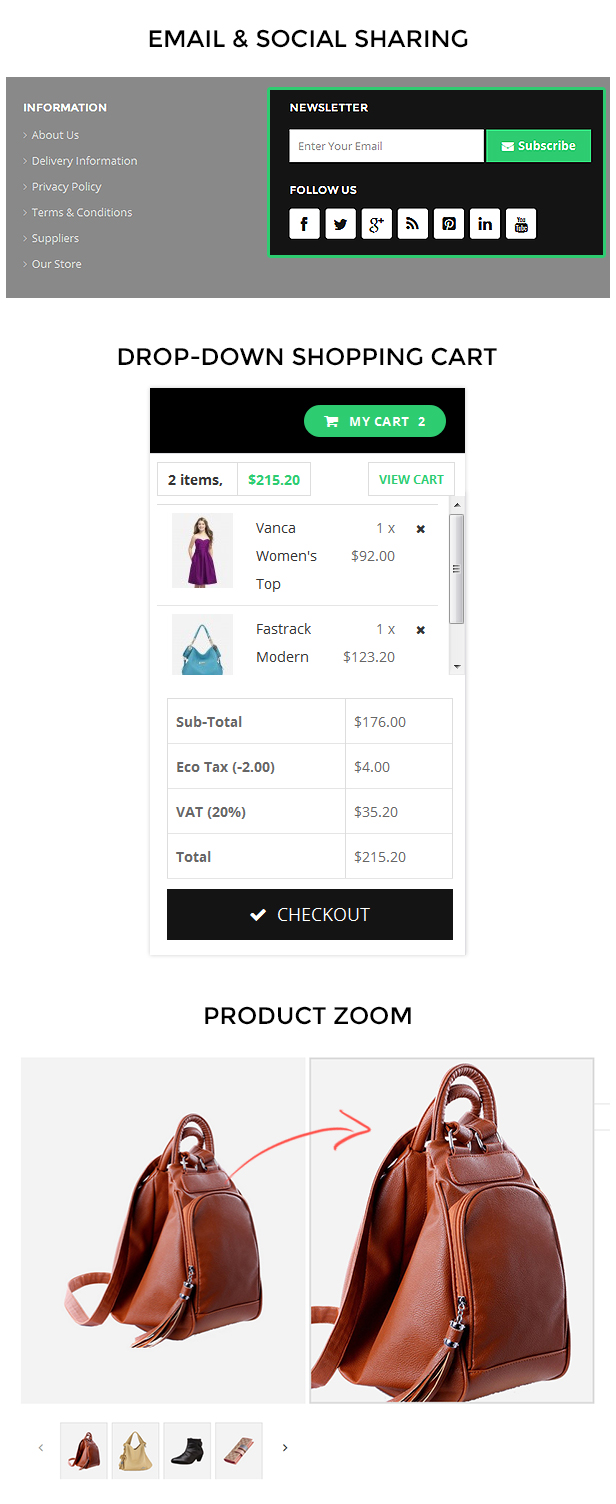
Task: Open the Delivery Information link
Action: pos(84,161)
